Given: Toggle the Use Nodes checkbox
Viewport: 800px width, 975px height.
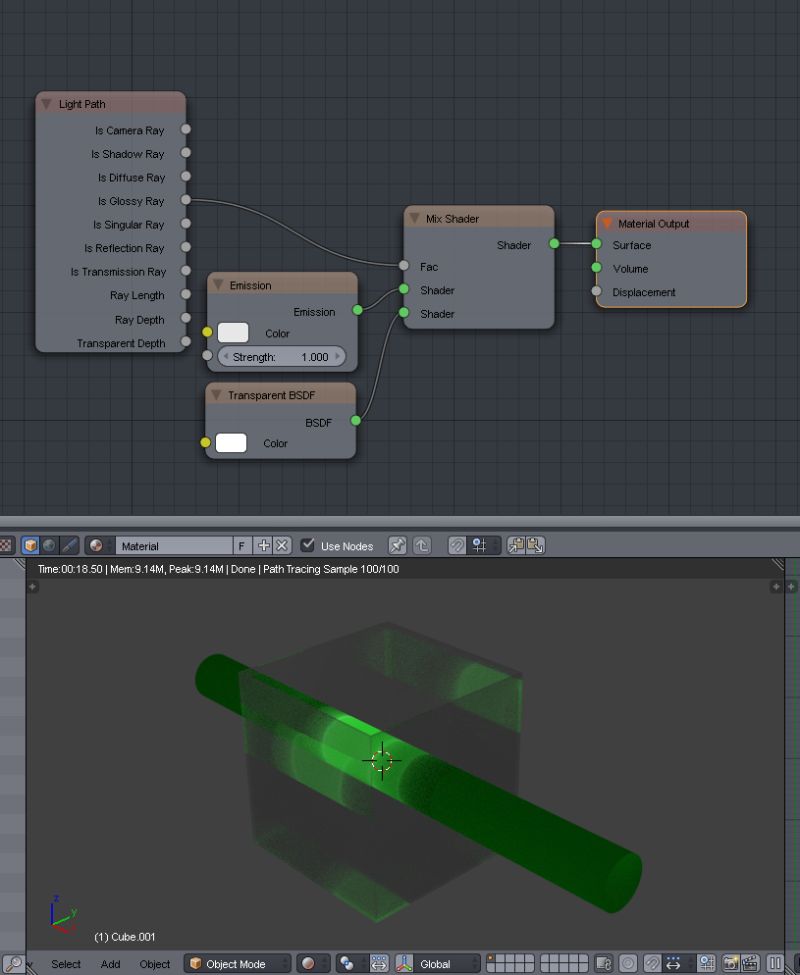Looking at the screenshot, I should [307, 545].
